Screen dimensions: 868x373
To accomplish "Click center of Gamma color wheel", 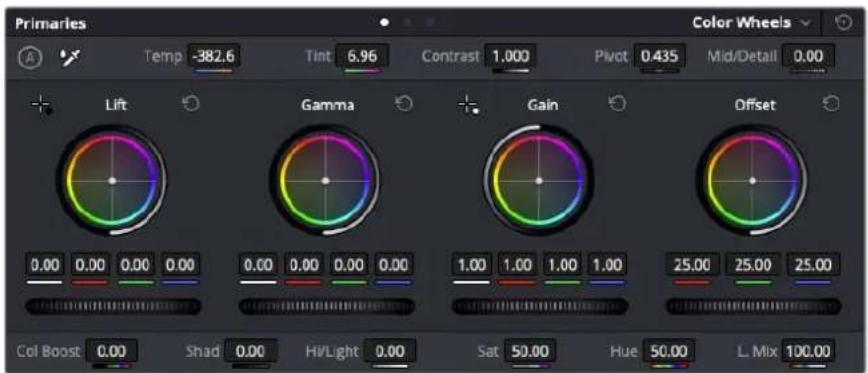I will tap(326, 180).
